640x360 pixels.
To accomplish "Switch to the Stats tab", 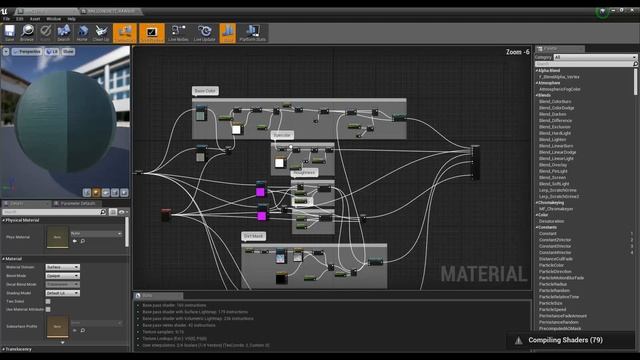I will pos(158,296).
